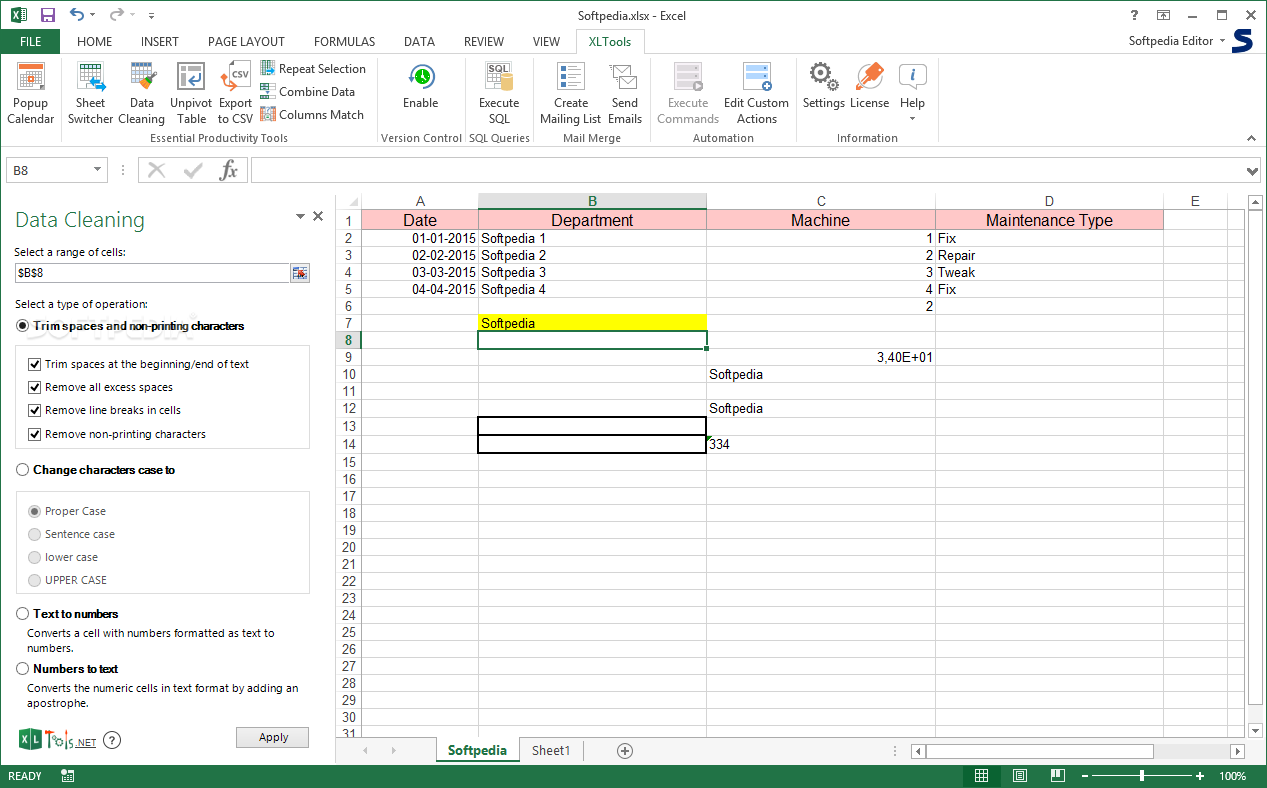Close the Data Cleaning pane
This screenshot has width=1267, height=788.
point(318,216)
